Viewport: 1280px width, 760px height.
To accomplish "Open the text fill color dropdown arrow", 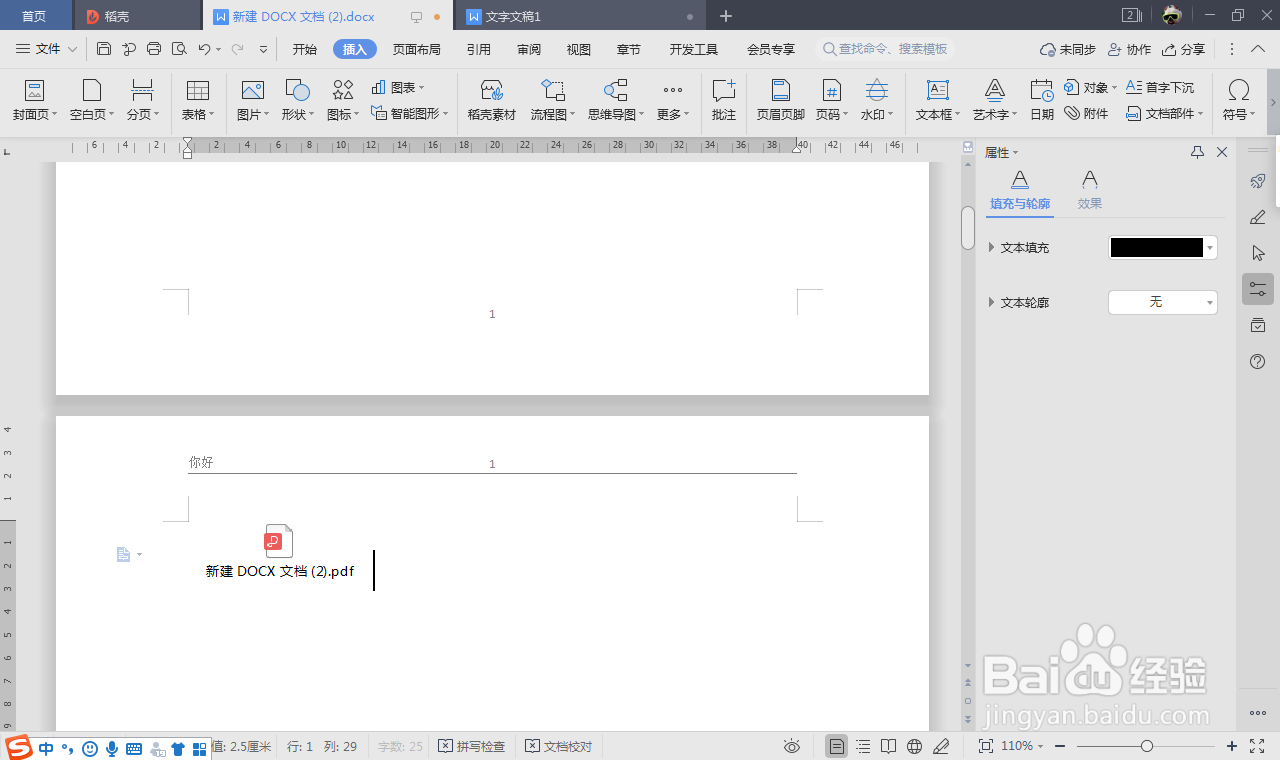I will [1211, 247].
